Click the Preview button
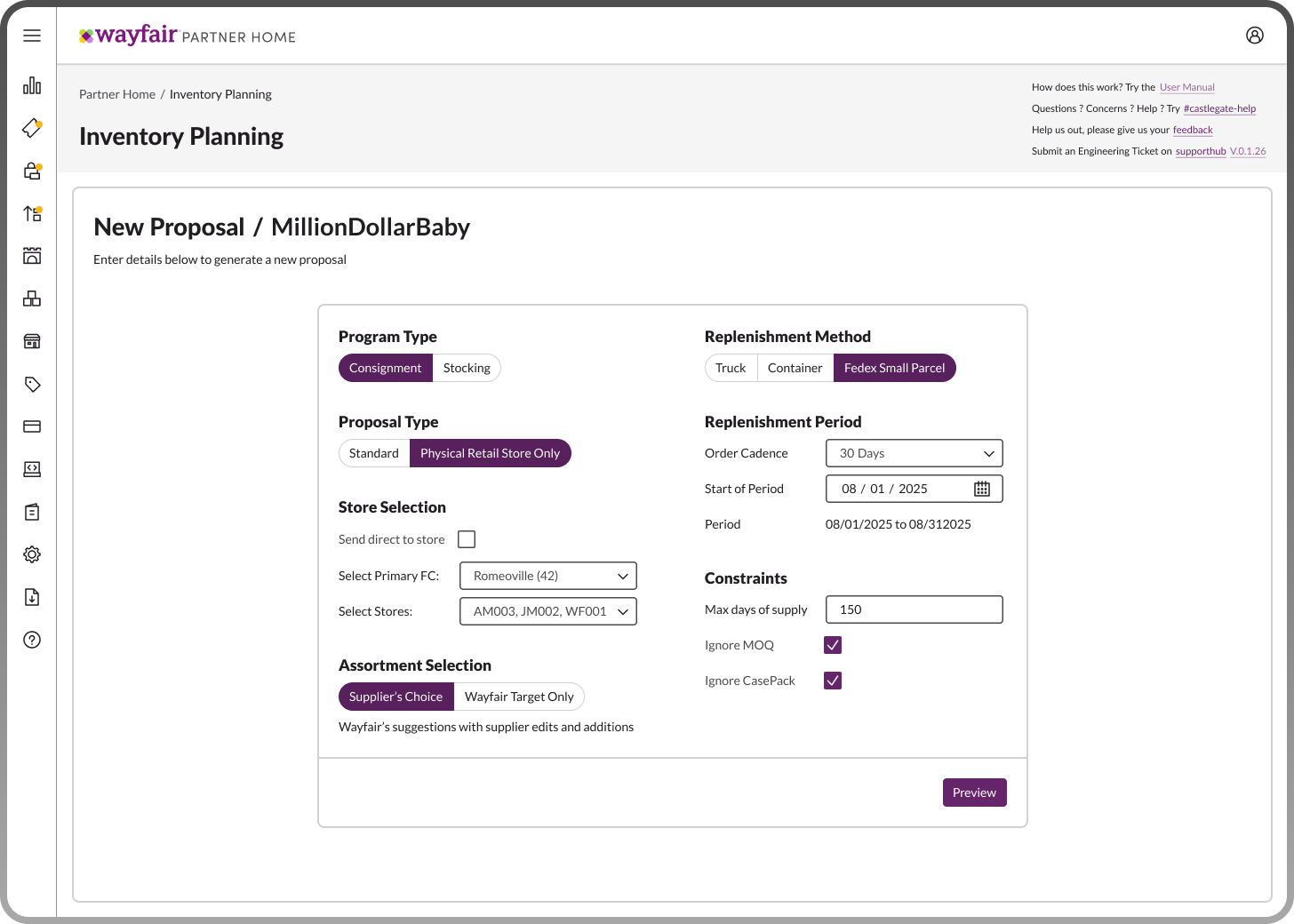The width and height of the screenshot is (1294, 924). (x=975, y=793)
